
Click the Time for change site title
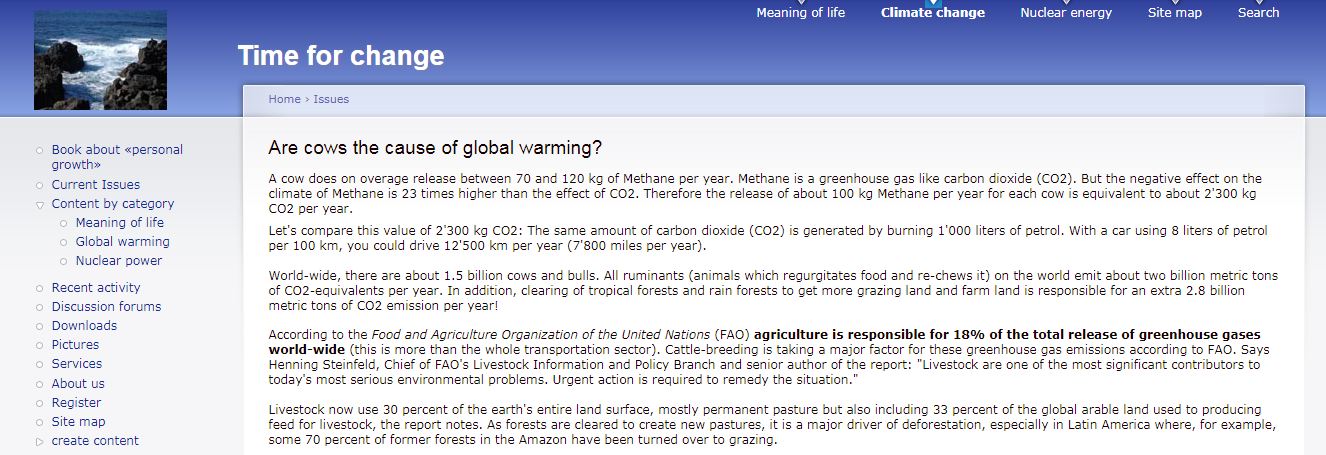341,56
